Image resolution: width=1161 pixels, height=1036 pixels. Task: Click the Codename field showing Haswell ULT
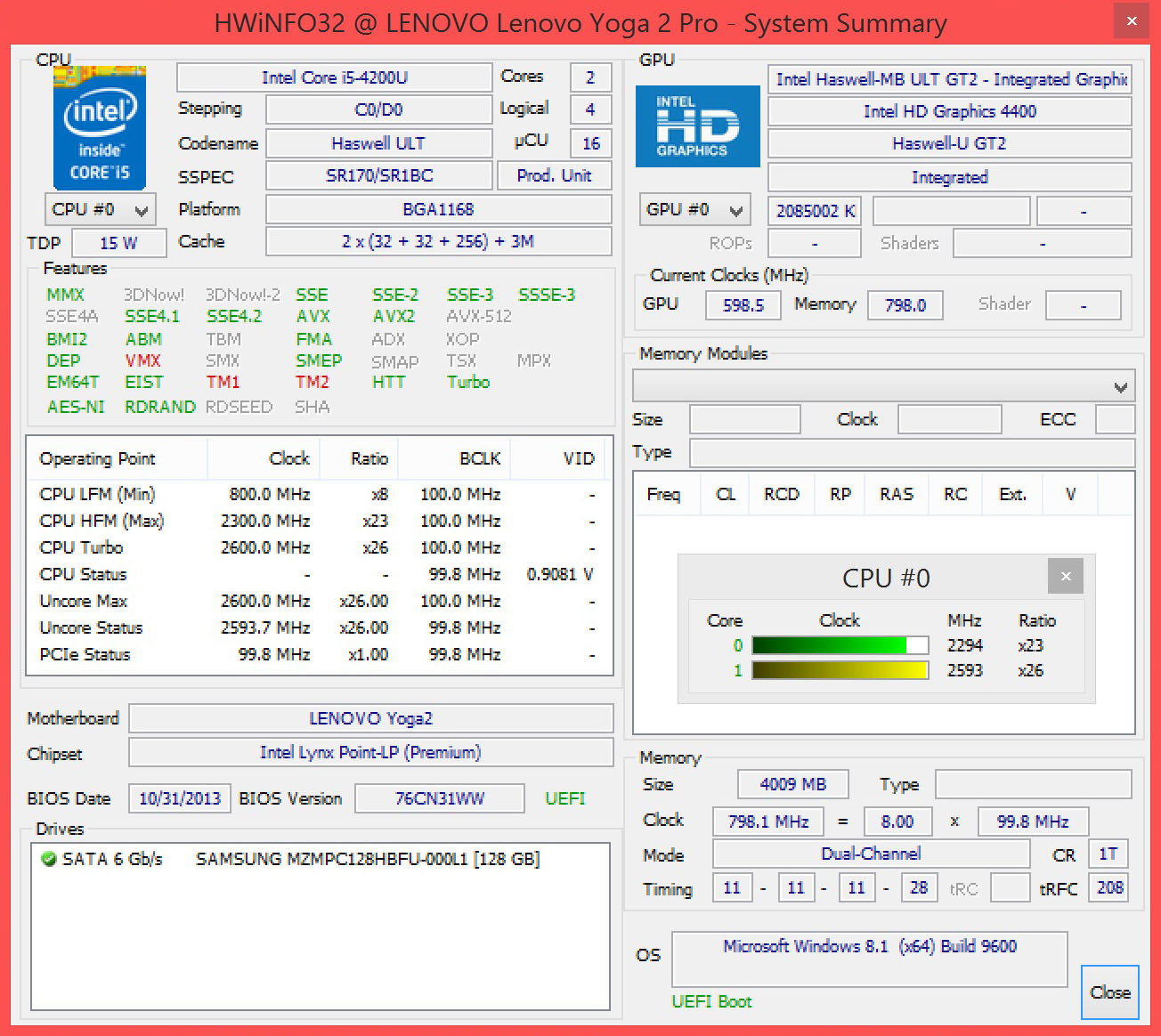tap(379, 143)
